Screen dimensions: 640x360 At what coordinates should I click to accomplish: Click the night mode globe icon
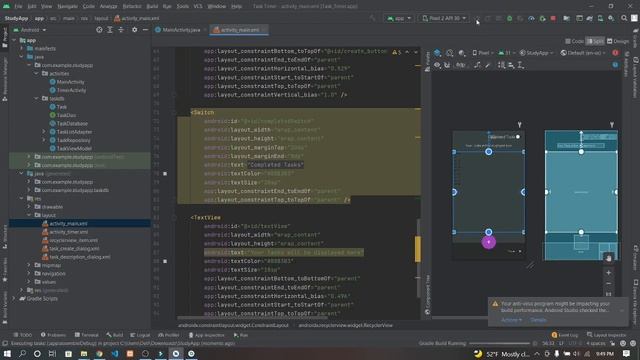462,53
